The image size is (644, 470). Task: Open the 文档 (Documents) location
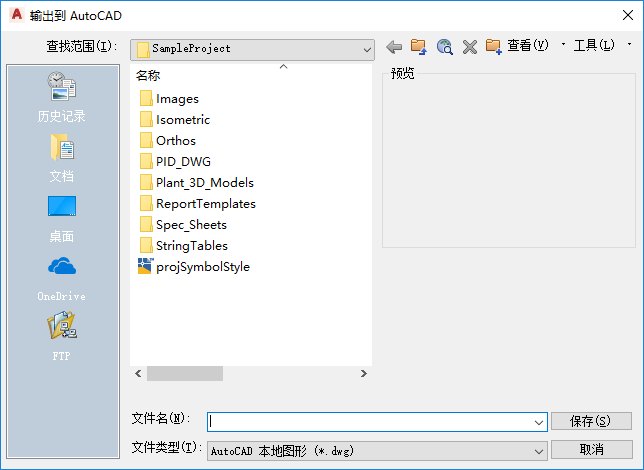[62, 158]
